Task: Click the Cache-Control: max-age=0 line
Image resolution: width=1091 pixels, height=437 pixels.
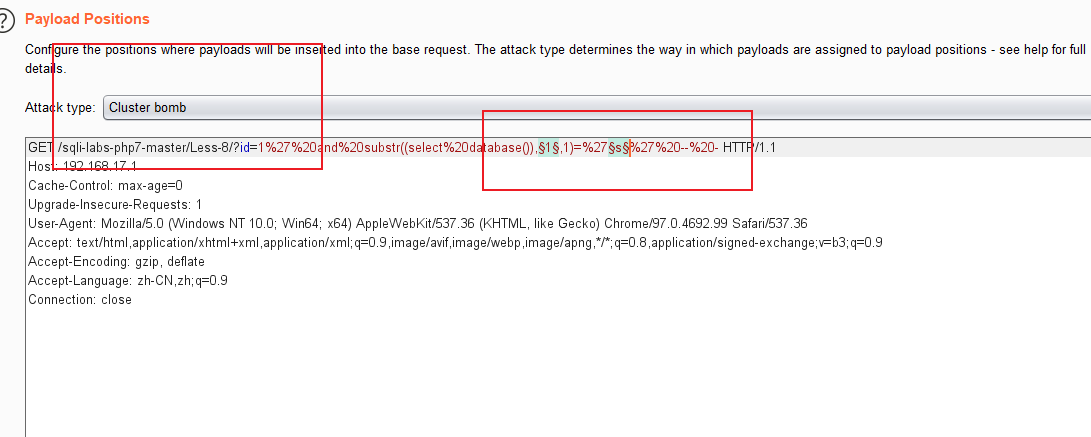Action: pyautogui.click(x=105, y=186)
